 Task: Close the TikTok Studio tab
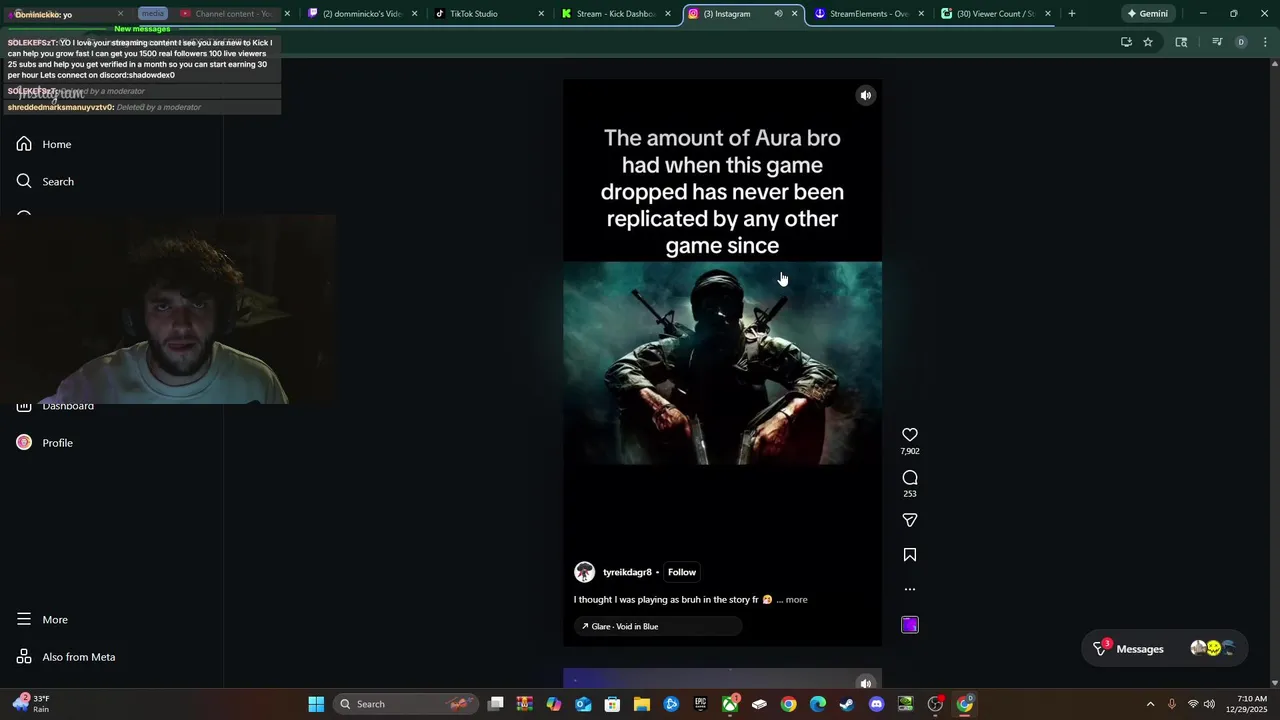pos(541,14)
